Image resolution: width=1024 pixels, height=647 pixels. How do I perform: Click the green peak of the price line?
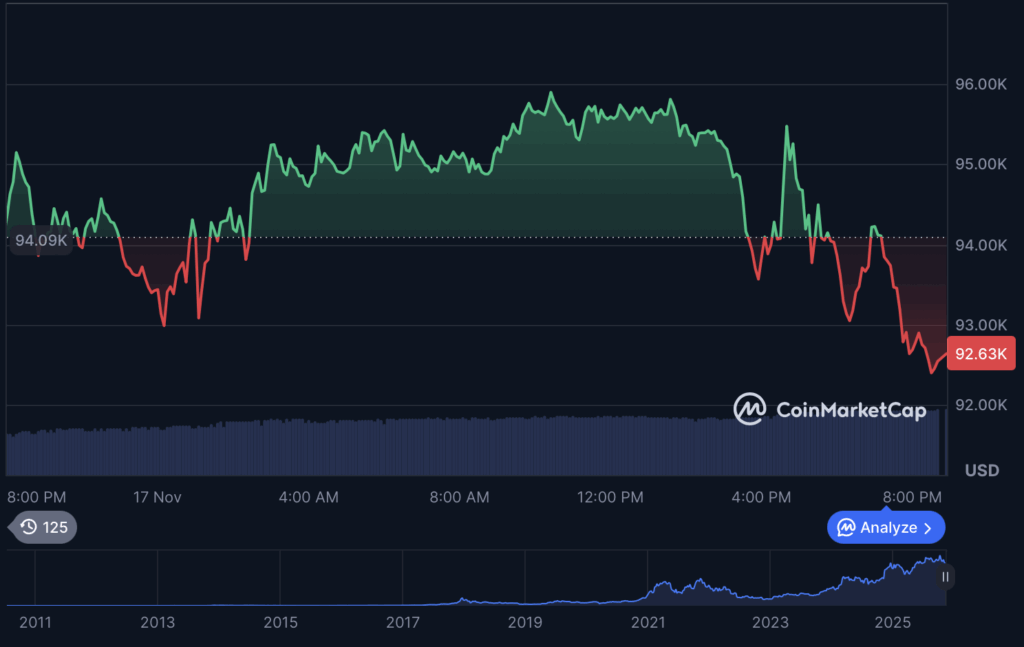[551, 92]
